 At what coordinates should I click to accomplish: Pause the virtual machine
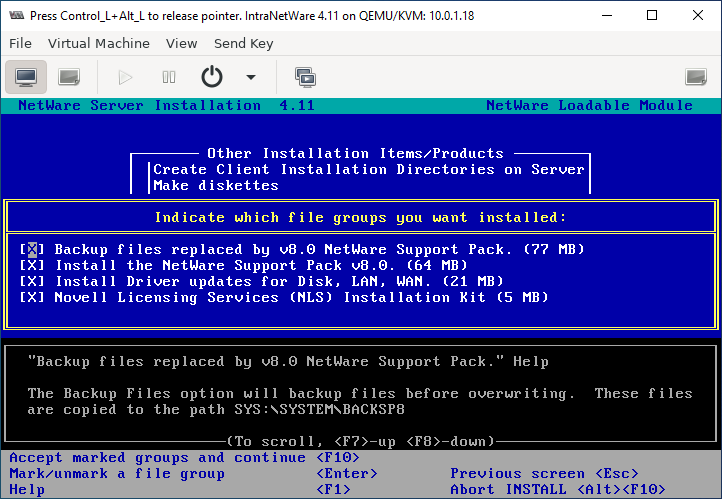[x=169, y=77]
